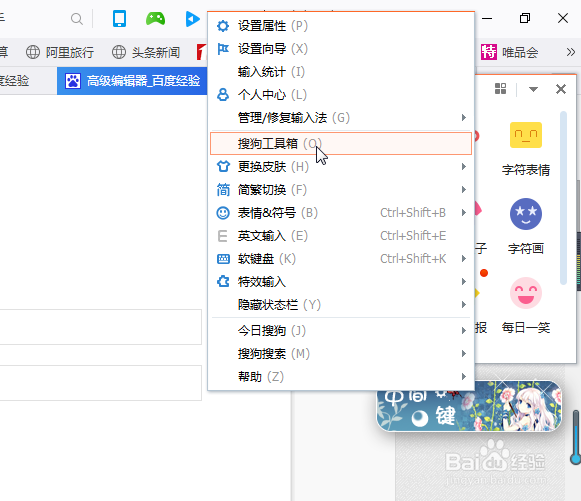Open 每日一笑 pink laughing icon
The image size is (581, 501).
pos(526,293)
